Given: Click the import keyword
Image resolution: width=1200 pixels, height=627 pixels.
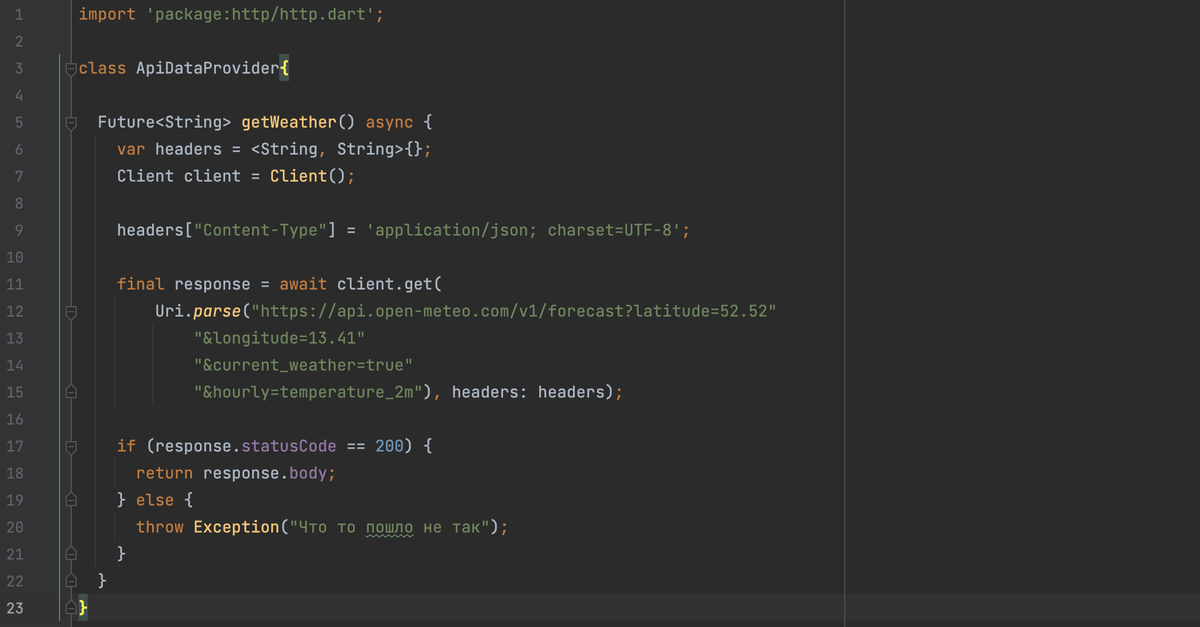Looking at the screenshot, I should click(x=107, y=15).
